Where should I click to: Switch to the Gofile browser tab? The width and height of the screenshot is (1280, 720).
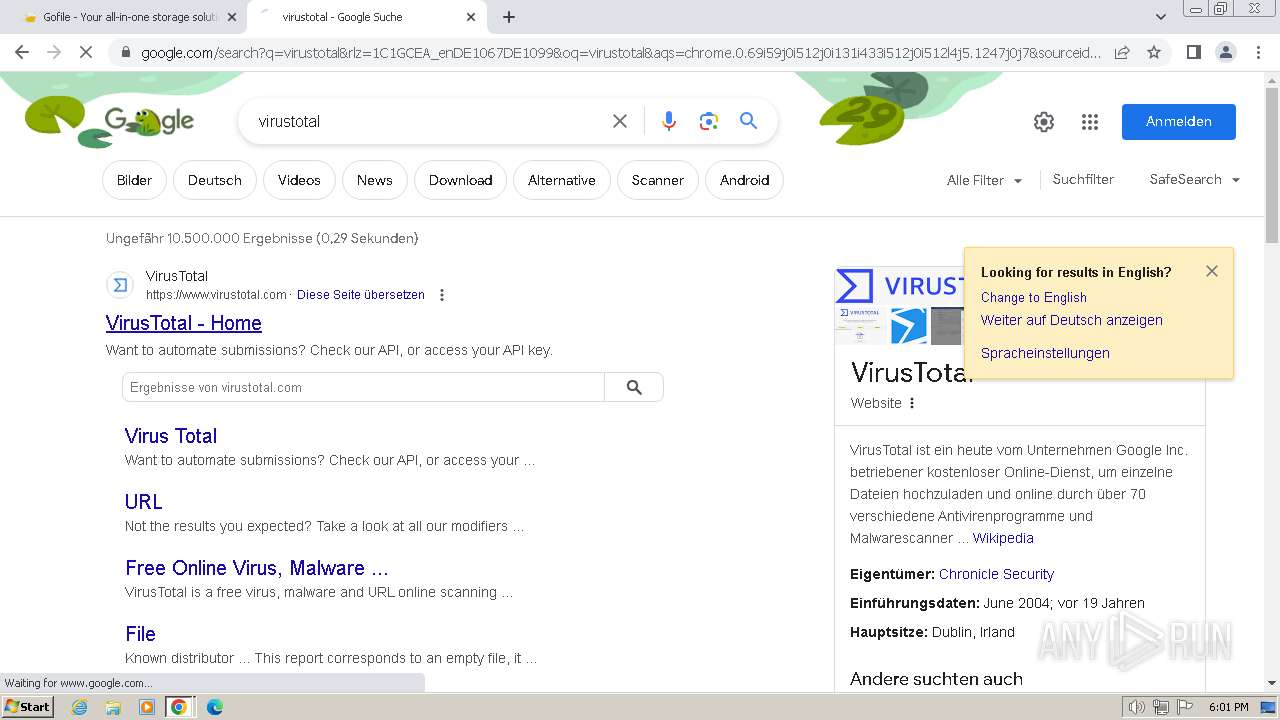123,17
